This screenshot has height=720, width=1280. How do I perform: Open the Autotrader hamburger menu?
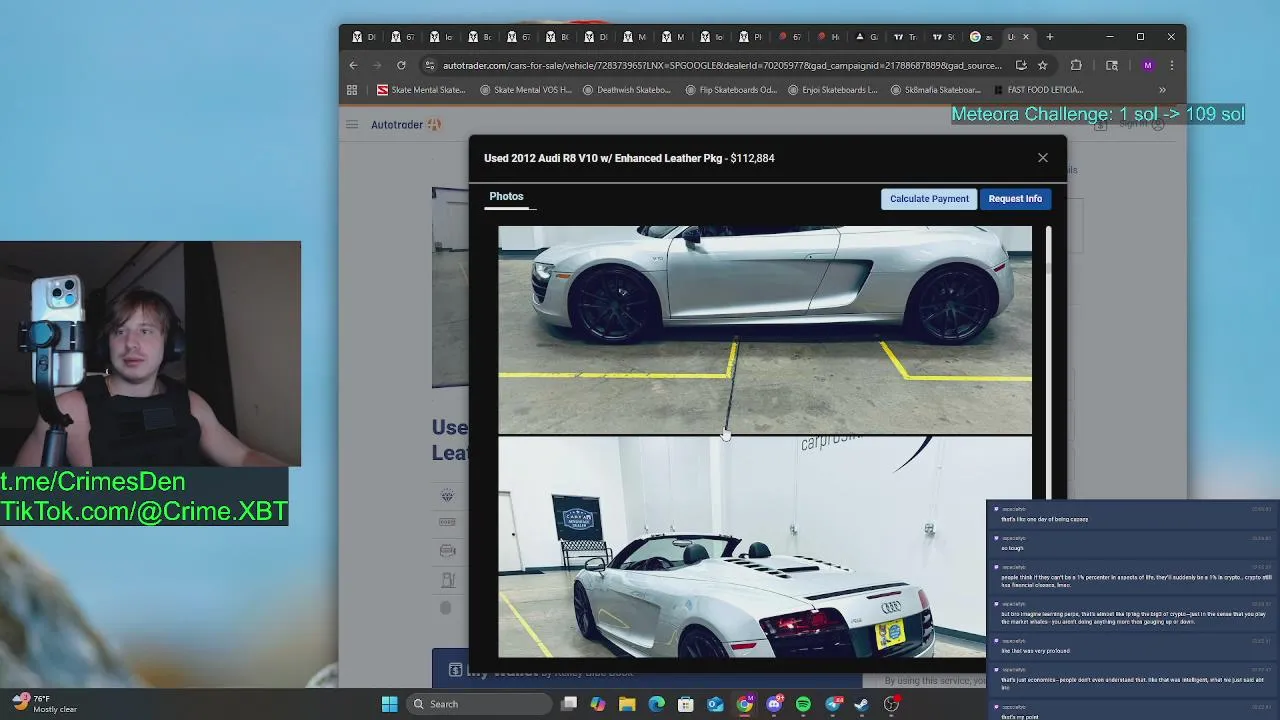[352, 125]
